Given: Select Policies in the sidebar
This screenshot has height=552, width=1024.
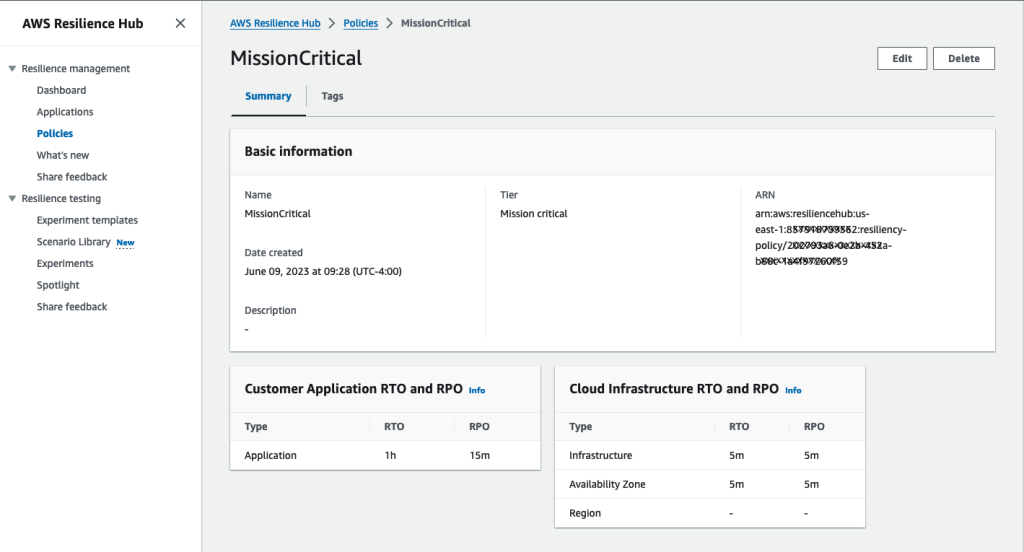Looking at the screenshot, I should (55, 133).
